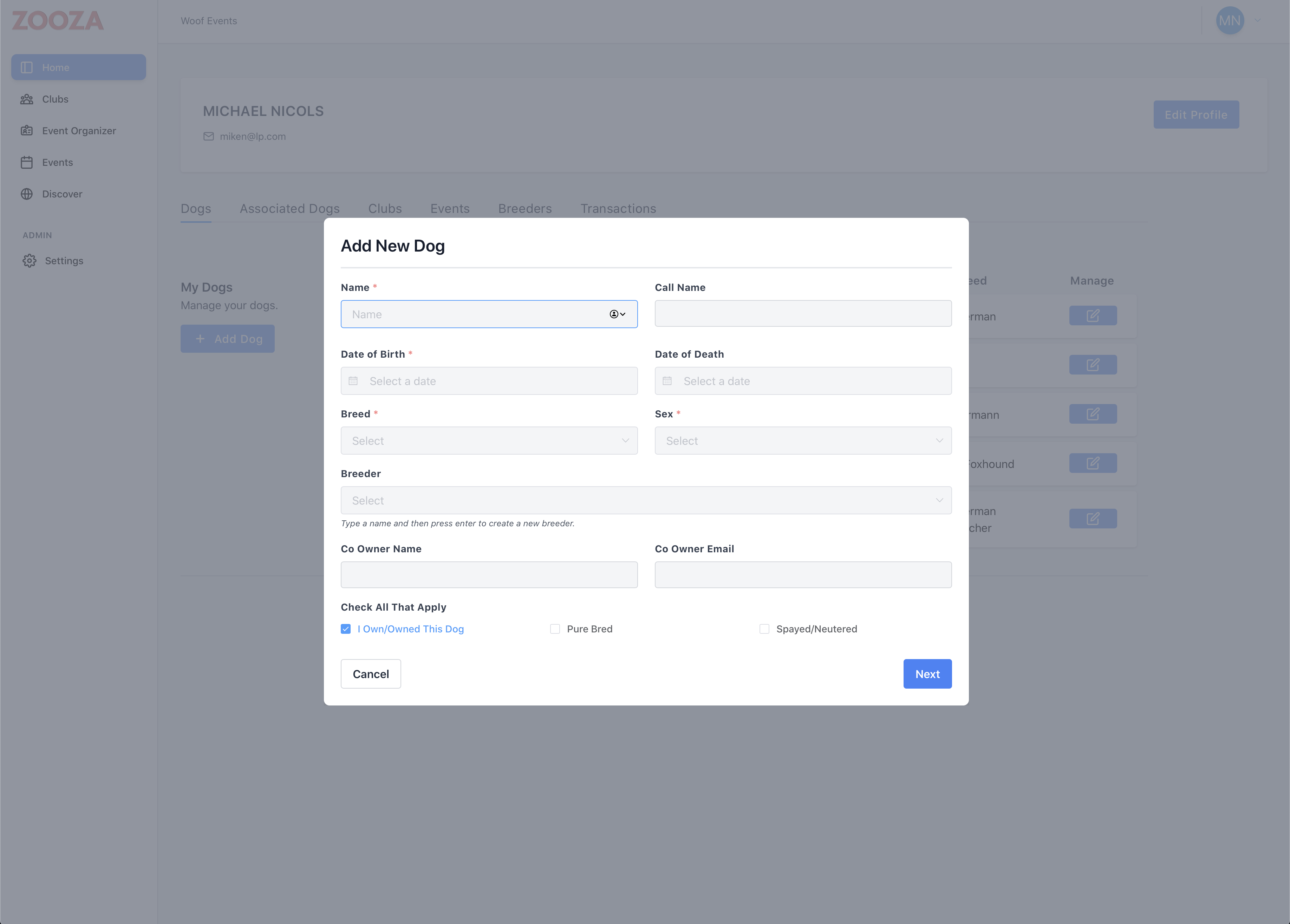Image resolution: width=1290 pixels, height=924 pixels.
Task: Click the Event Organizer badge icon
Action: (x=27, y=131)
